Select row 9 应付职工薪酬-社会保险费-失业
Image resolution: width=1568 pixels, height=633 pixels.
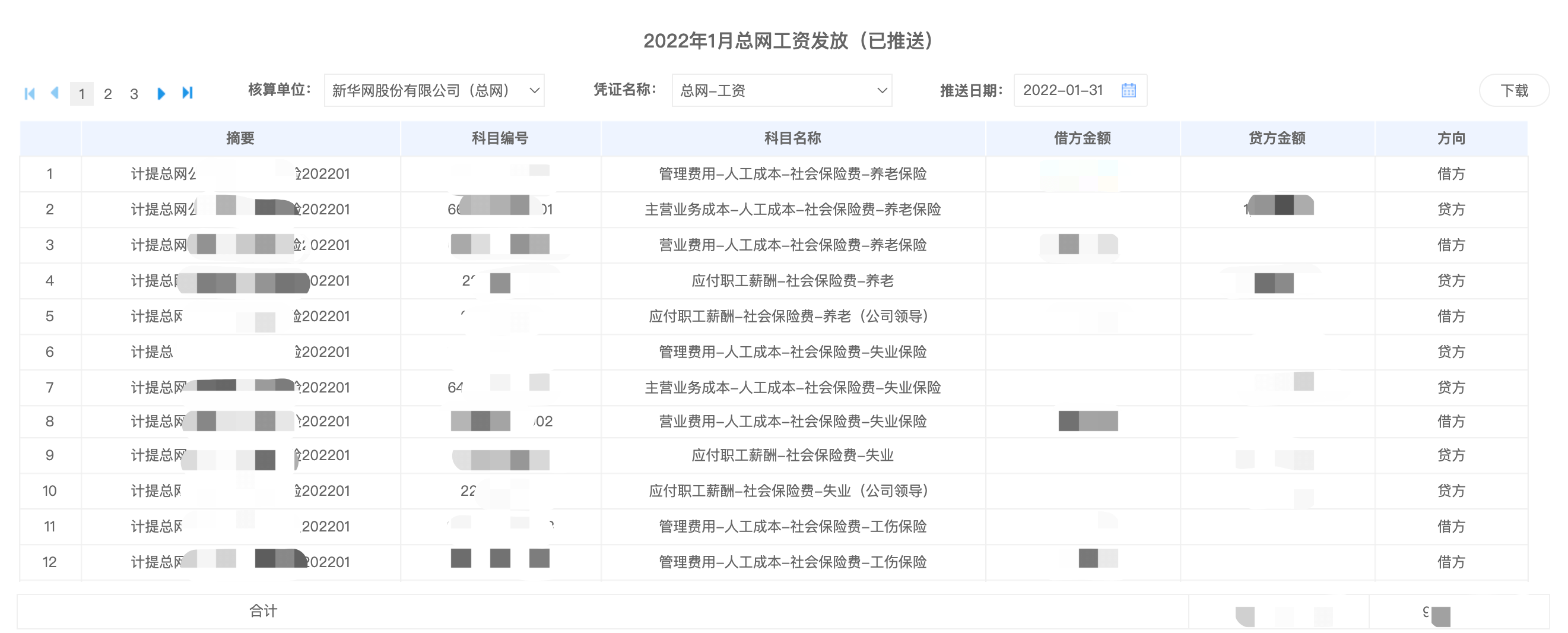[792, 455]
